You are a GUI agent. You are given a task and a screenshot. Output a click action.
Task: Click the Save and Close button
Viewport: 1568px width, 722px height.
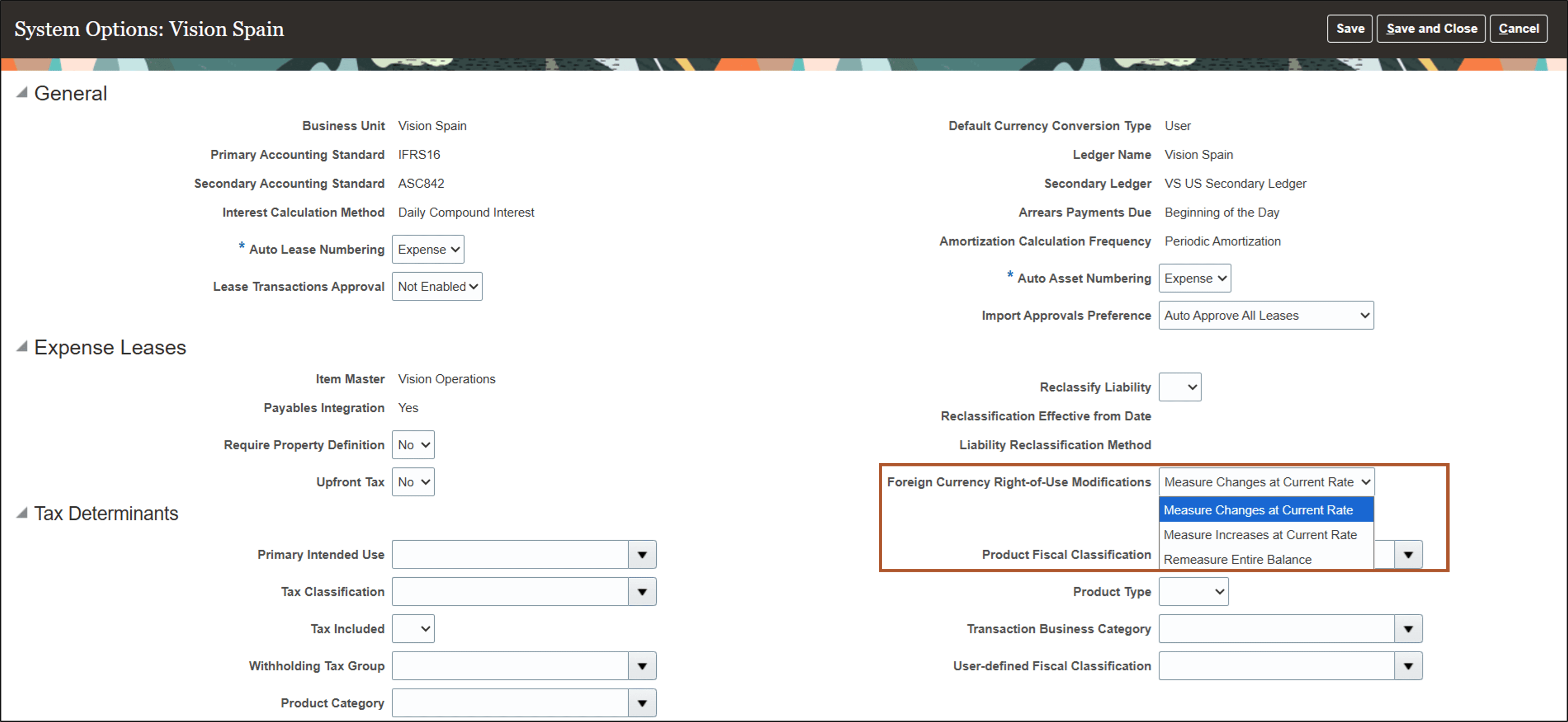point(1430,28)
